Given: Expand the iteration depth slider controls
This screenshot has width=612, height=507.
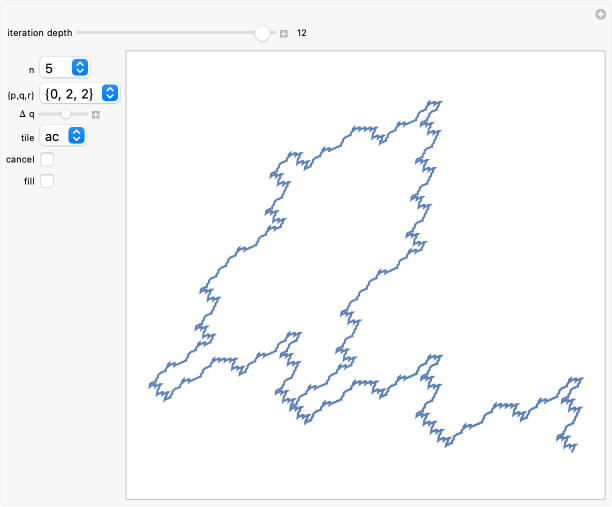Looking at the screenshot, I should coord(284,33).
